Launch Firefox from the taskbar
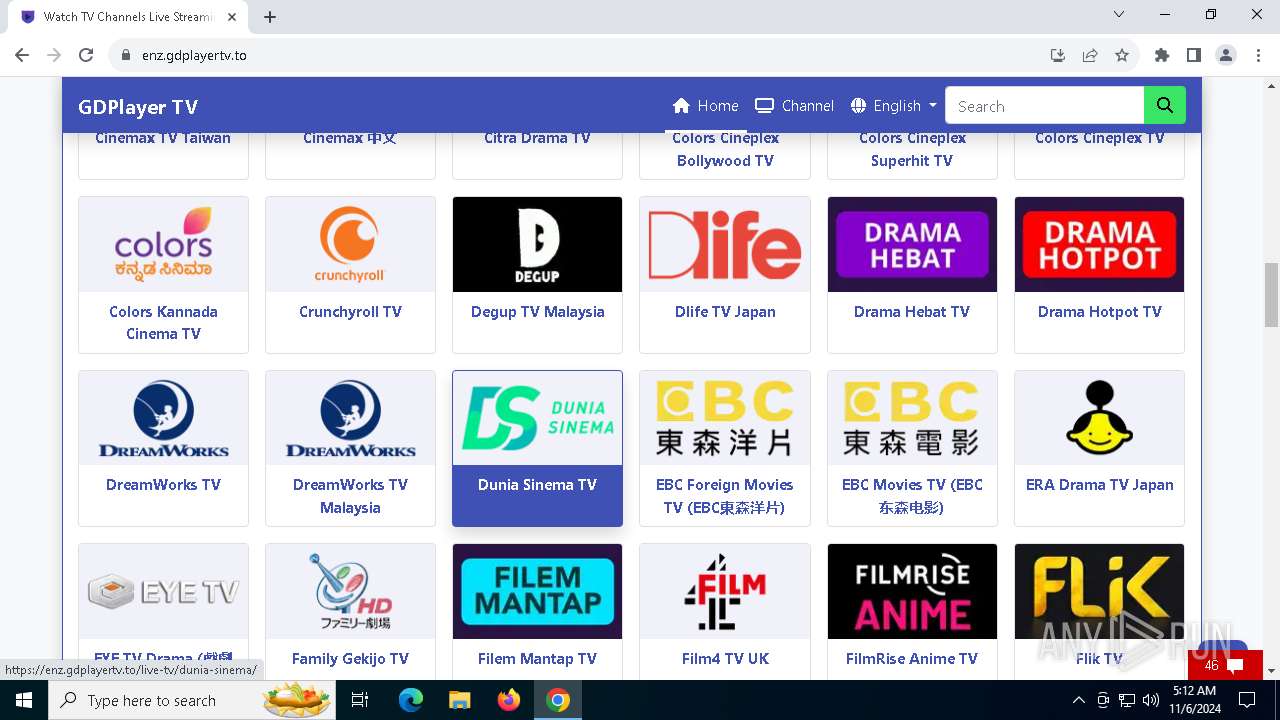Viewport: 1280px width, 720px height. pyautogui.click(x=508, y=700)
